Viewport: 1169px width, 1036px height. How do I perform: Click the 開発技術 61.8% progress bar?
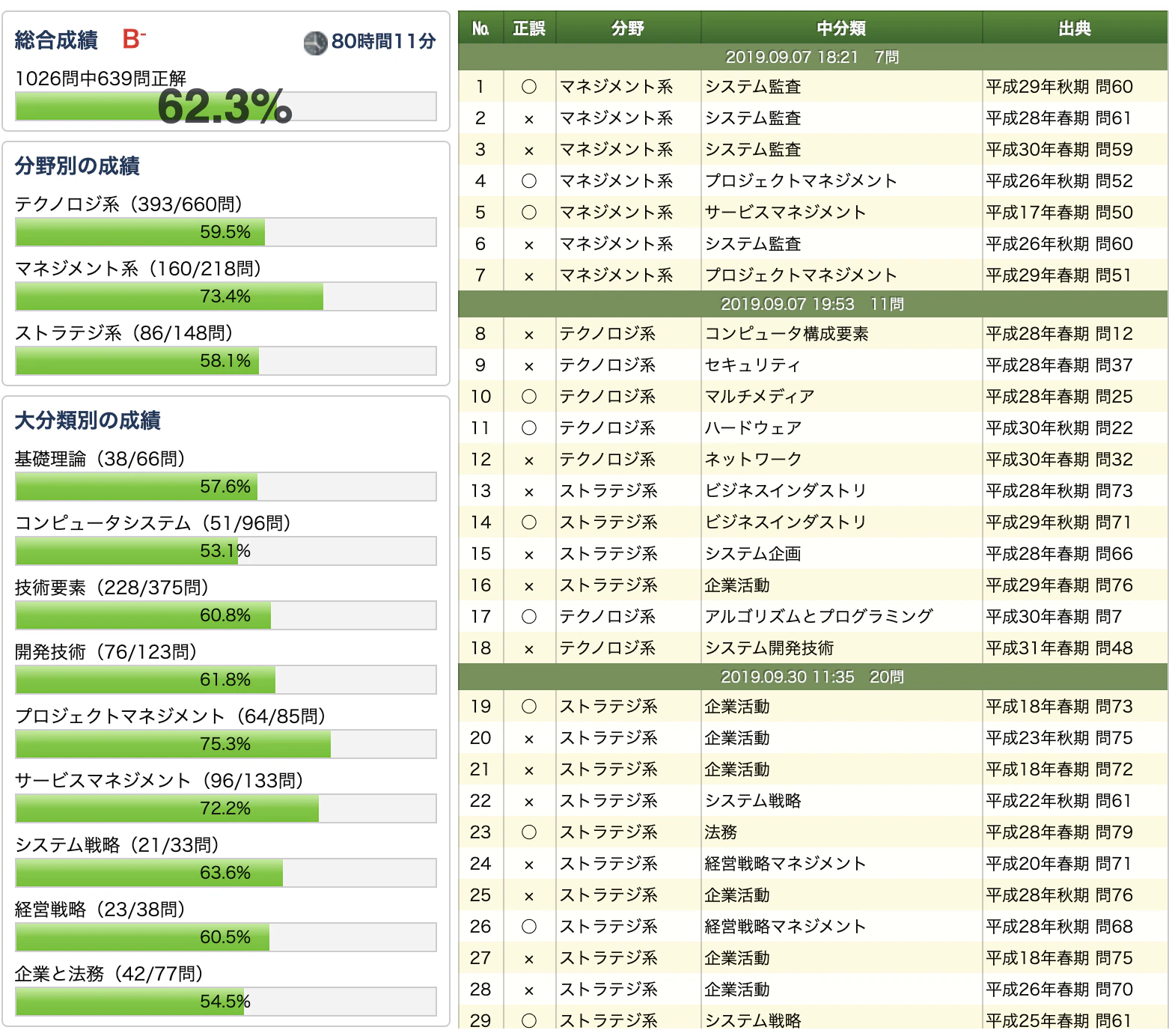226,680
